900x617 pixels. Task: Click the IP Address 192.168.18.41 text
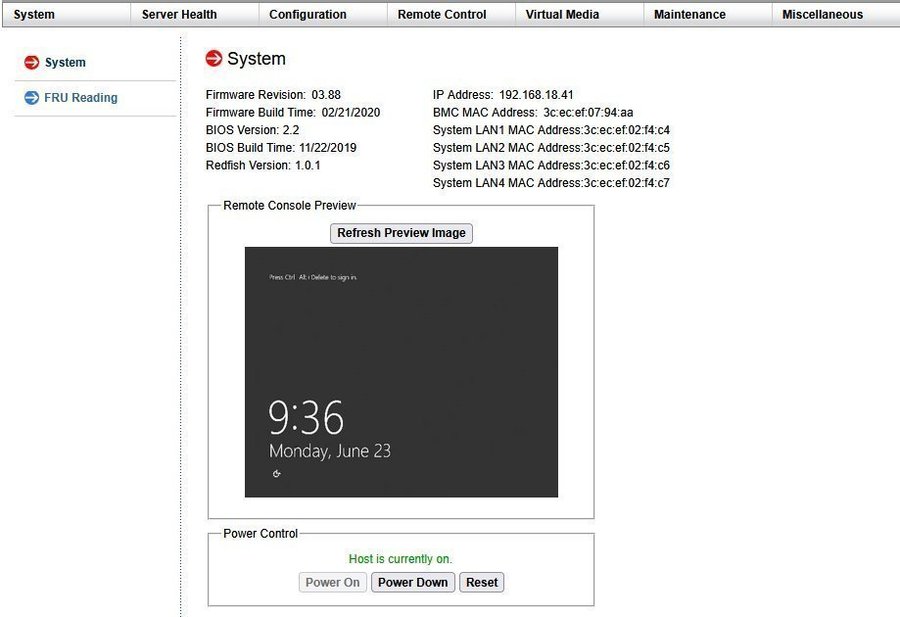[503, 95]
